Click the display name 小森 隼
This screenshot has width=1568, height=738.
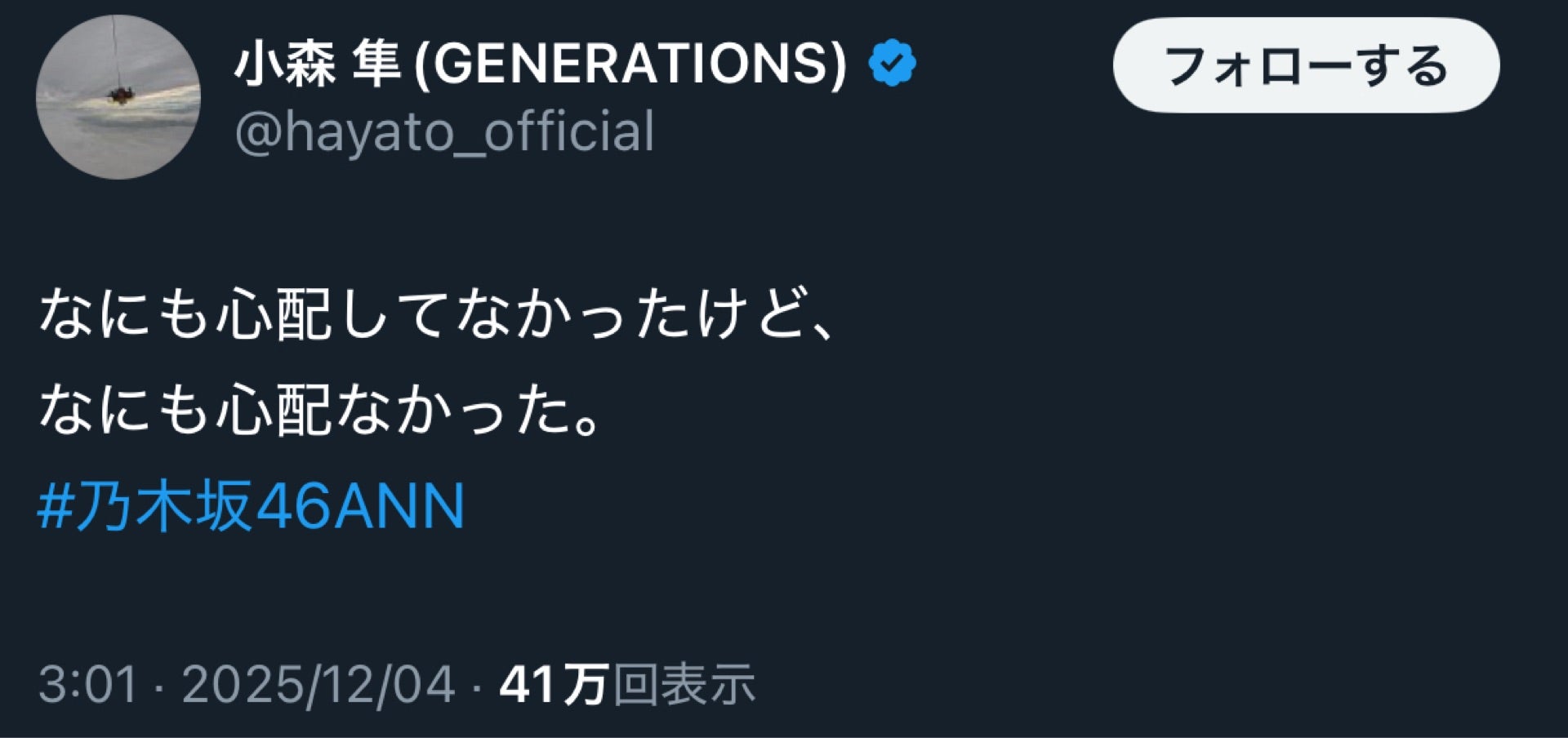pyautogui.click(x=317, y=64)
